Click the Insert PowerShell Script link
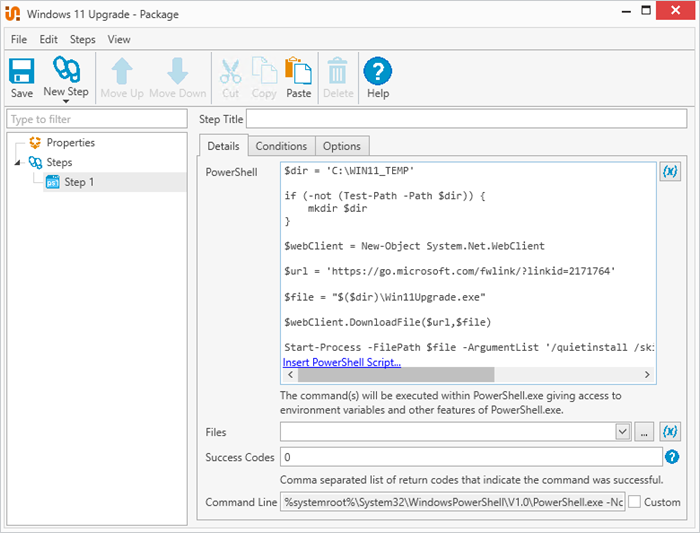The width and height of the screenshot is (700, 533). point(342,362)
